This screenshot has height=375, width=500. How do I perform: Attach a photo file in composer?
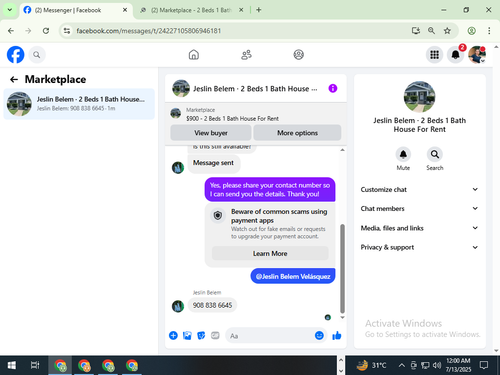click(x=187, y=335)
